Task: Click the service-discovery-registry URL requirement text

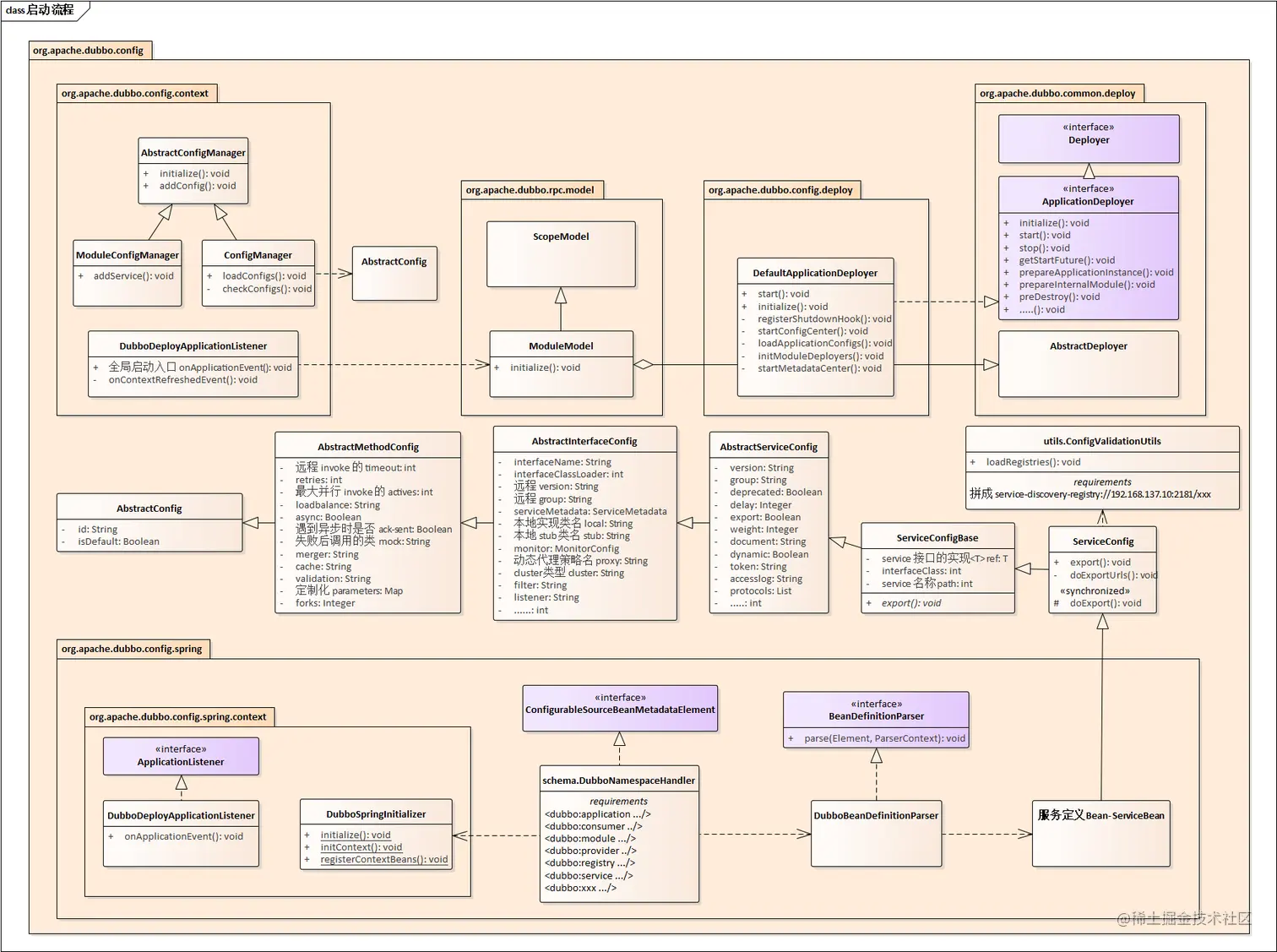Action: [x=1090, y=494]
